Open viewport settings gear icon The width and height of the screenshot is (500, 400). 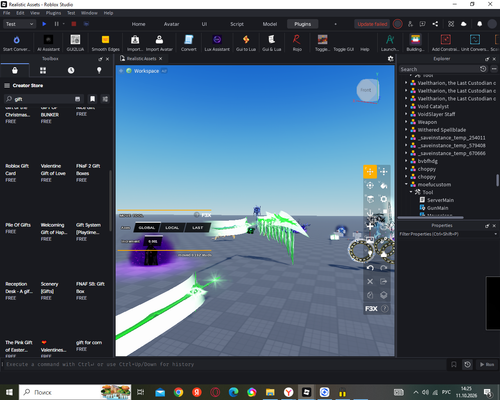390,59
